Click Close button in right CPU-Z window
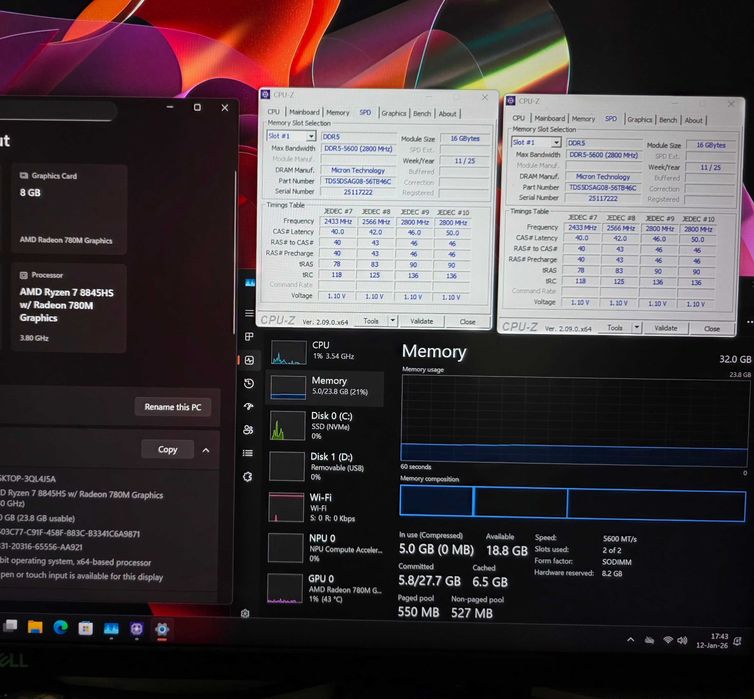 (712, 329)
